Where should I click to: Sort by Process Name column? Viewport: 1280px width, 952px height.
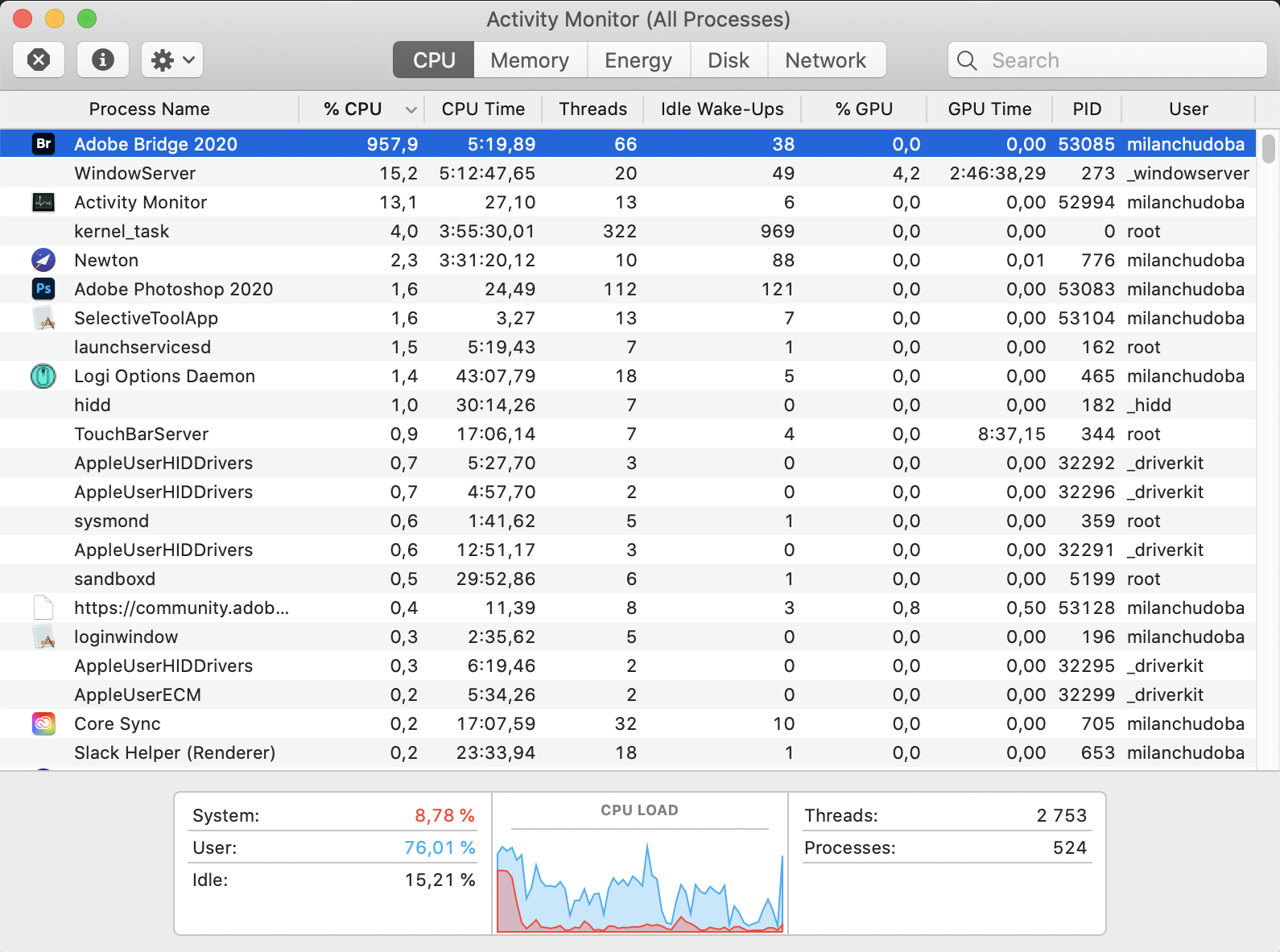click(x=150, y=109)
